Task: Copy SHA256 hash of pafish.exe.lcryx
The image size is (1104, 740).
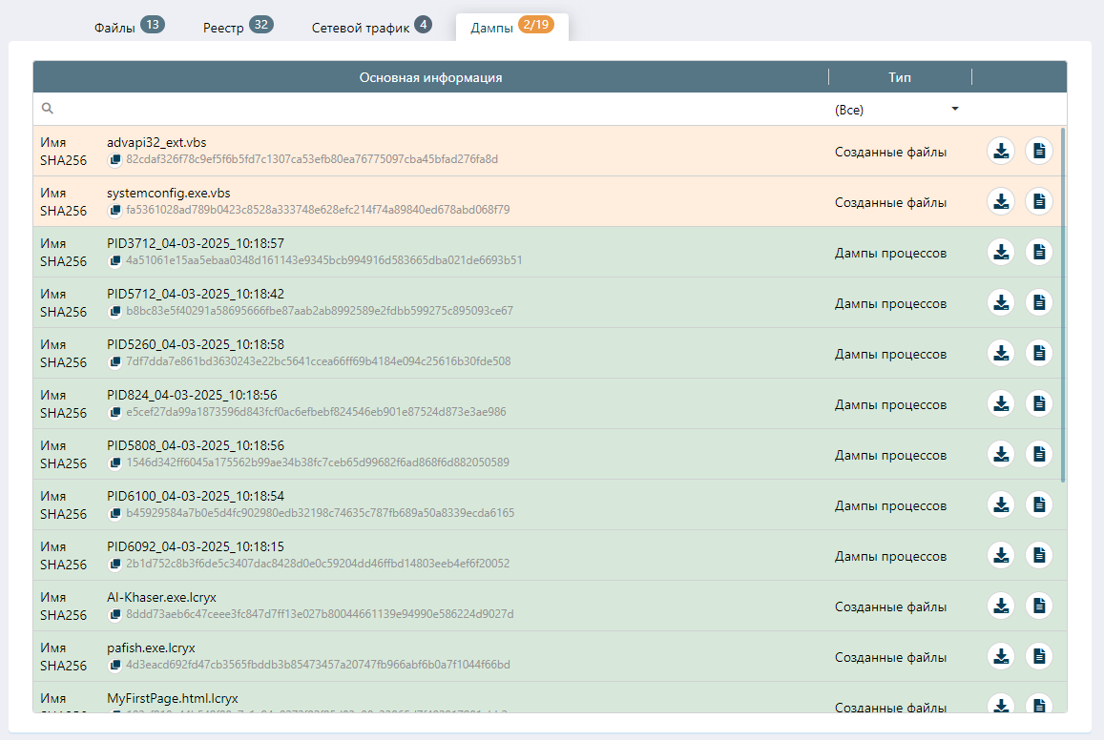Action: [115, 665]
